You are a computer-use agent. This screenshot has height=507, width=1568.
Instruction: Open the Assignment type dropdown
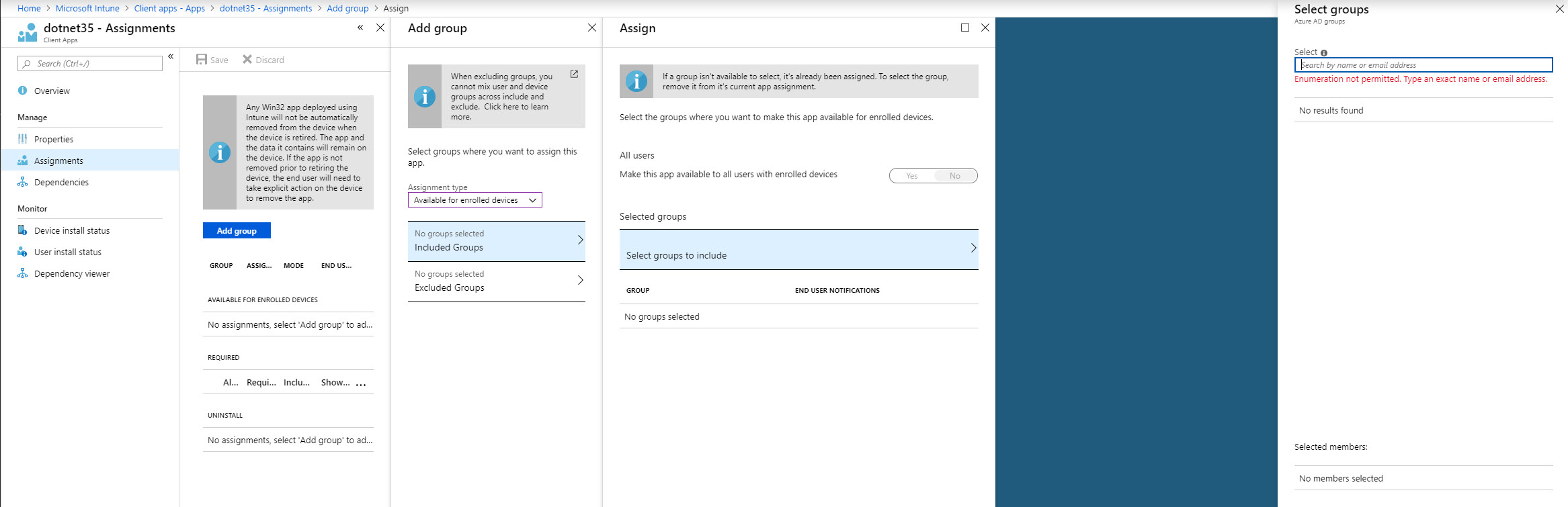(x=474, y=200)
